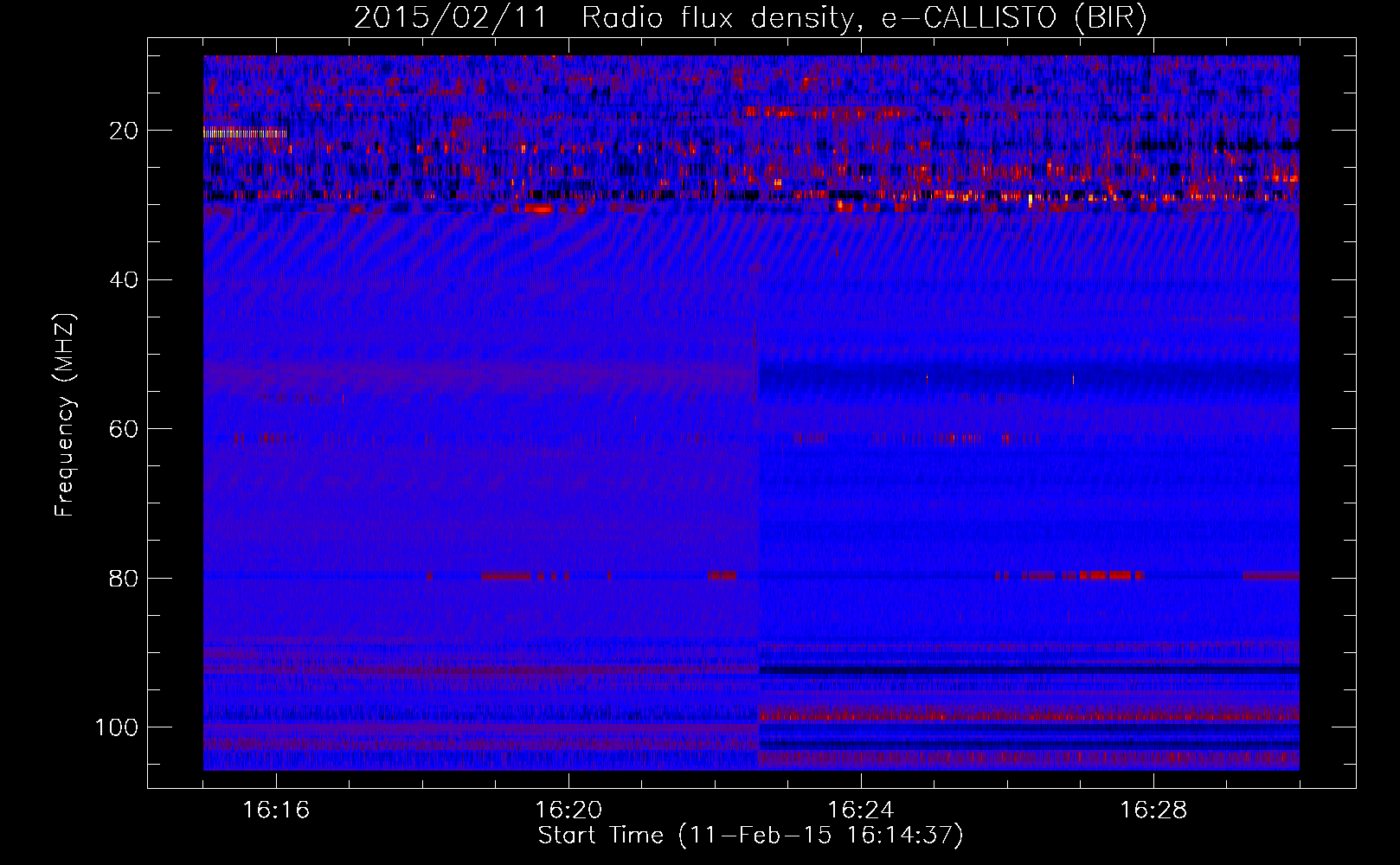Click the 100 frequency tick label
1400x865 pixels.
pos(117,727)
